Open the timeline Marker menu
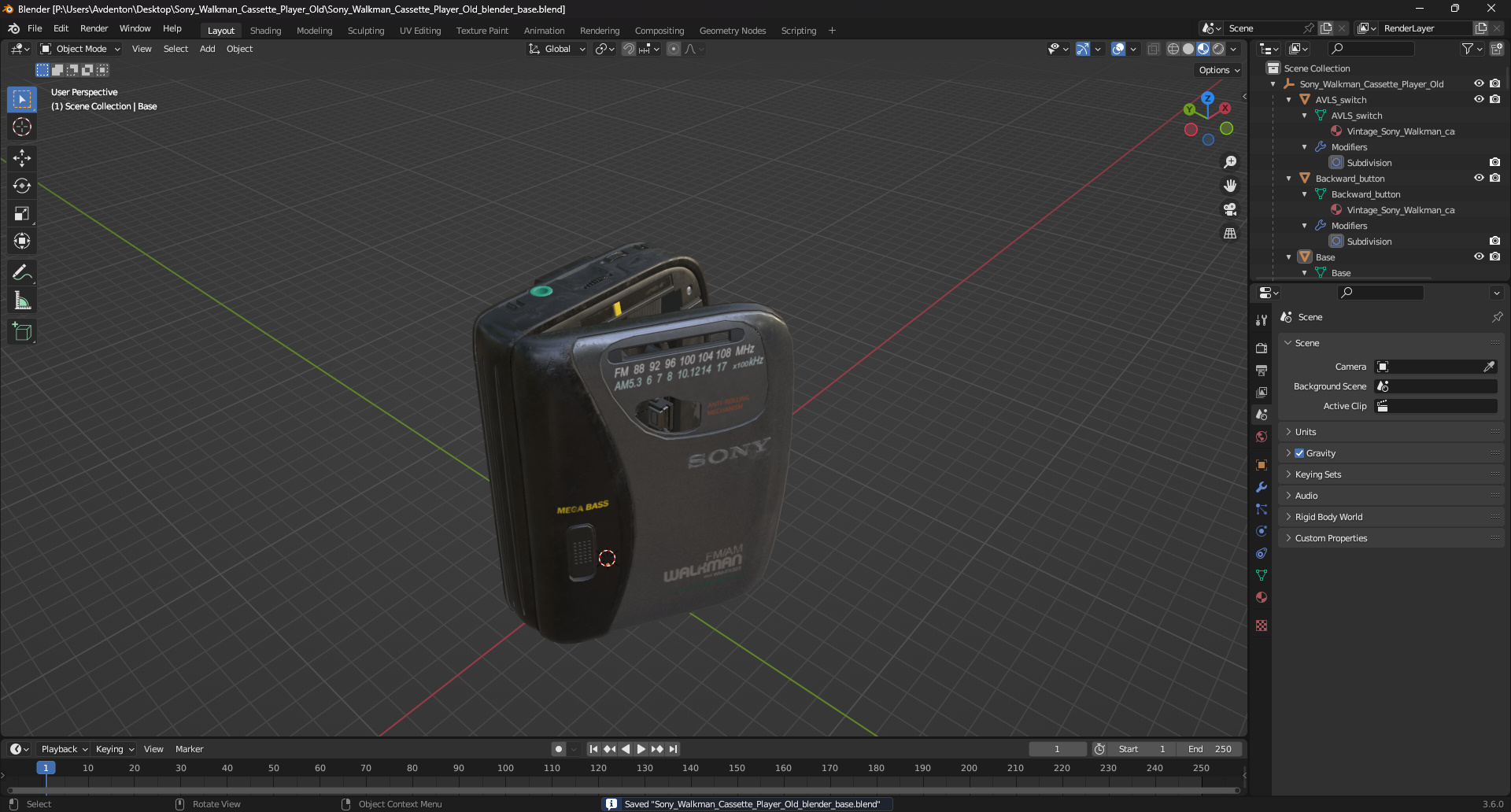The image size is (1511, 812). [189, 749]
